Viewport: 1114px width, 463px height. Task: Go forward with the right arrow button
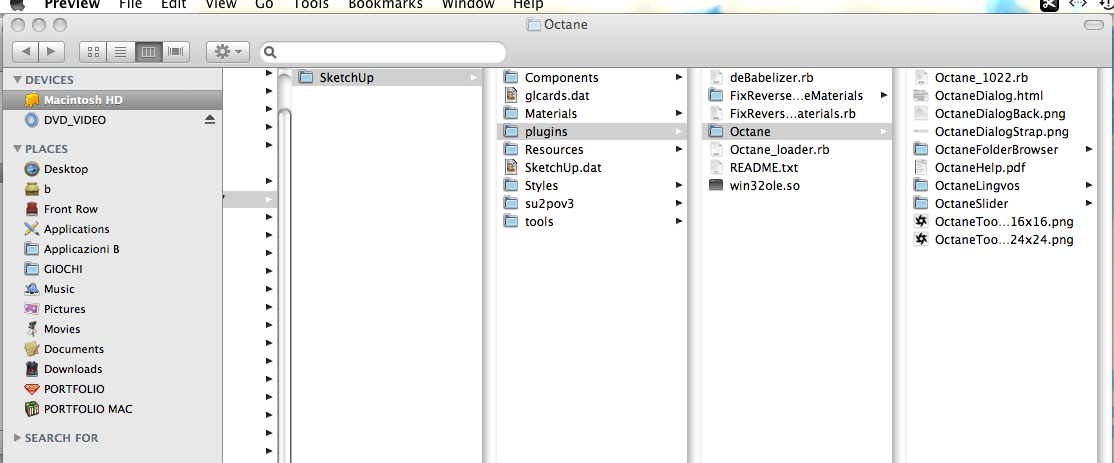point(51,52)
